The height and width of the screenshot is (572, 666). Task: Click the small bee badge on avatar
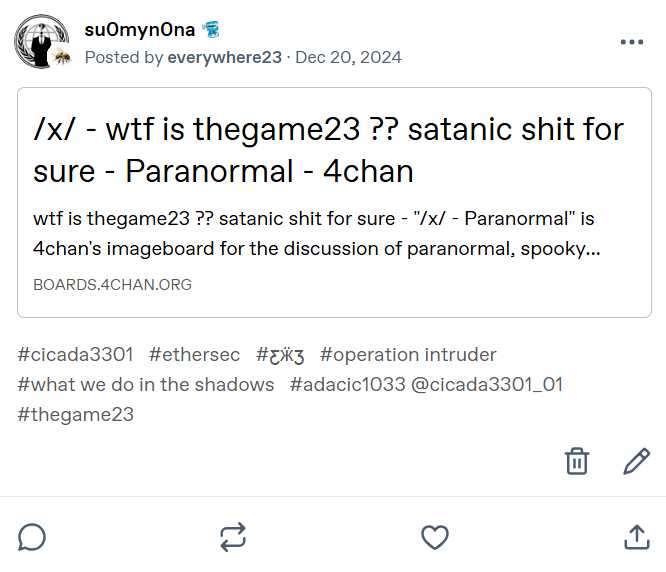(62, 56)
